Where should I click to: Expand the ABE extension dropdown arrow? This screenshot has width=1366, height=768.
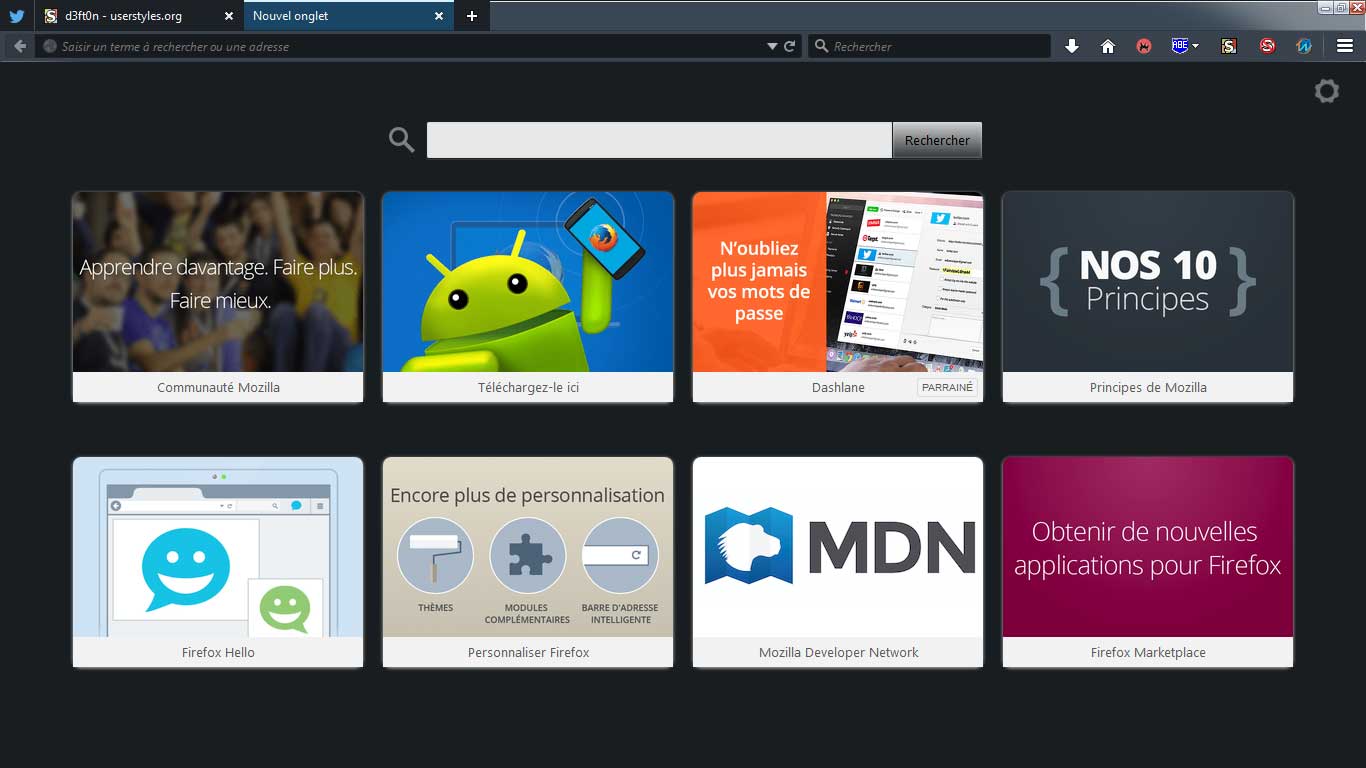(1195, 46)
